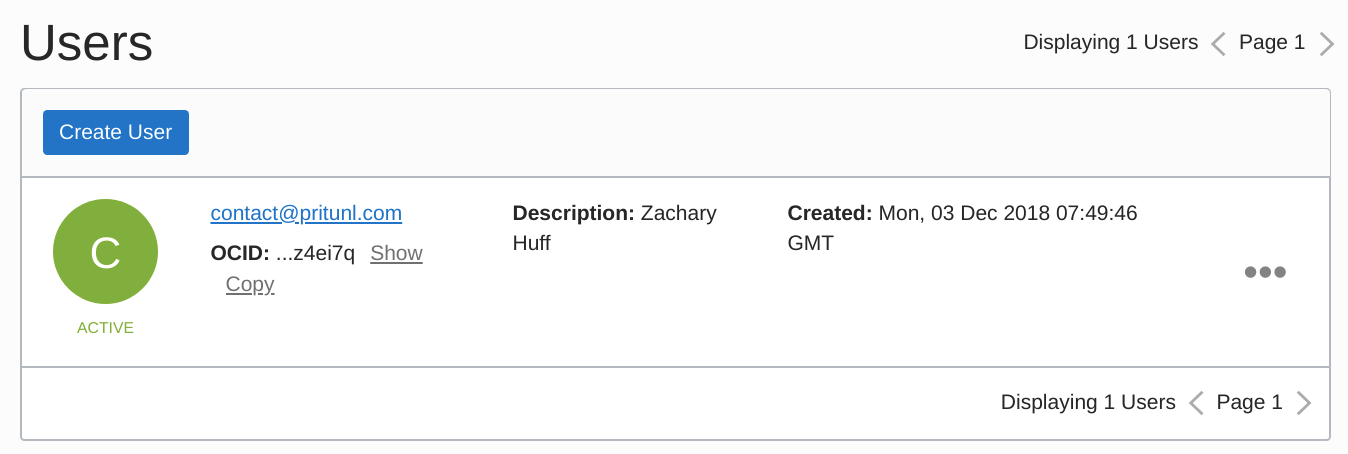Go to previous page using top arrow
Viewport: 1348px width, 454px height.
1218,44
